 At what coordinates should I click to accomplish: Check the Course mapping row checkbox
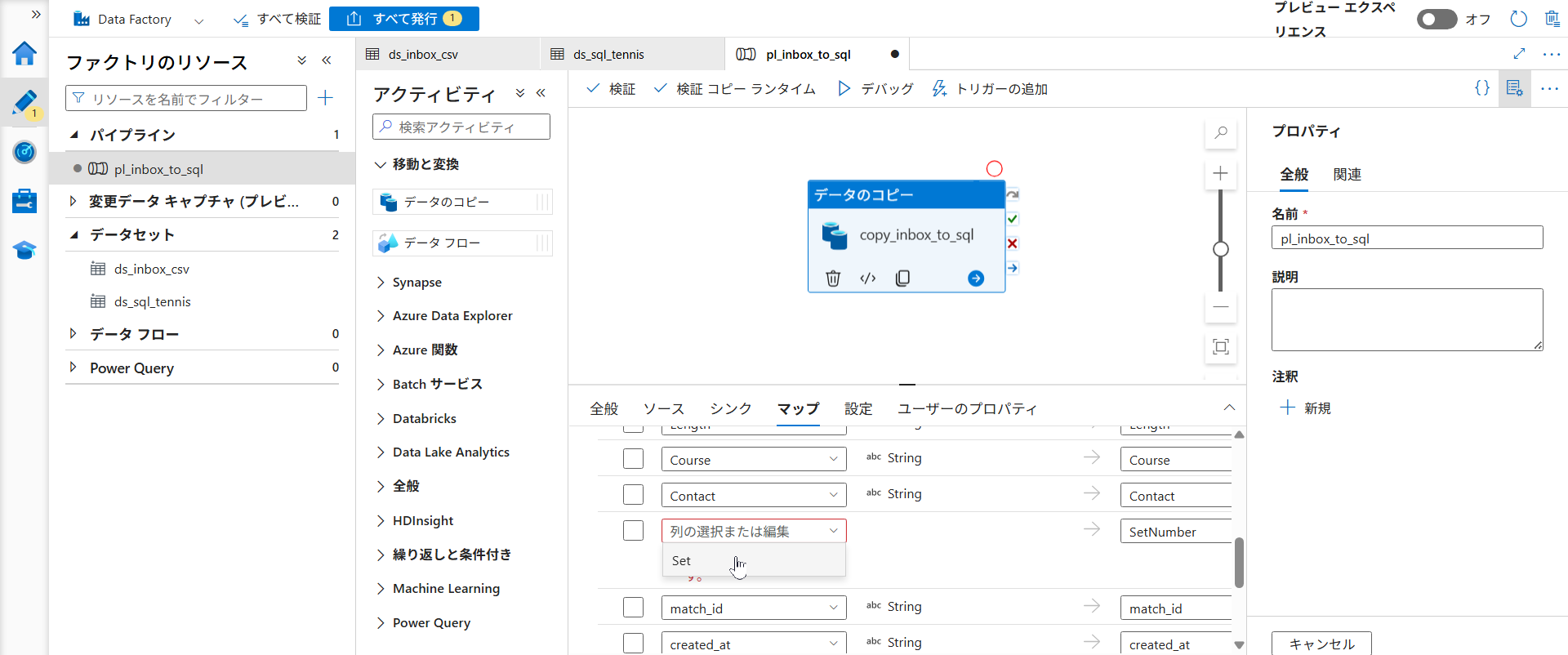[x=633, y=459]
